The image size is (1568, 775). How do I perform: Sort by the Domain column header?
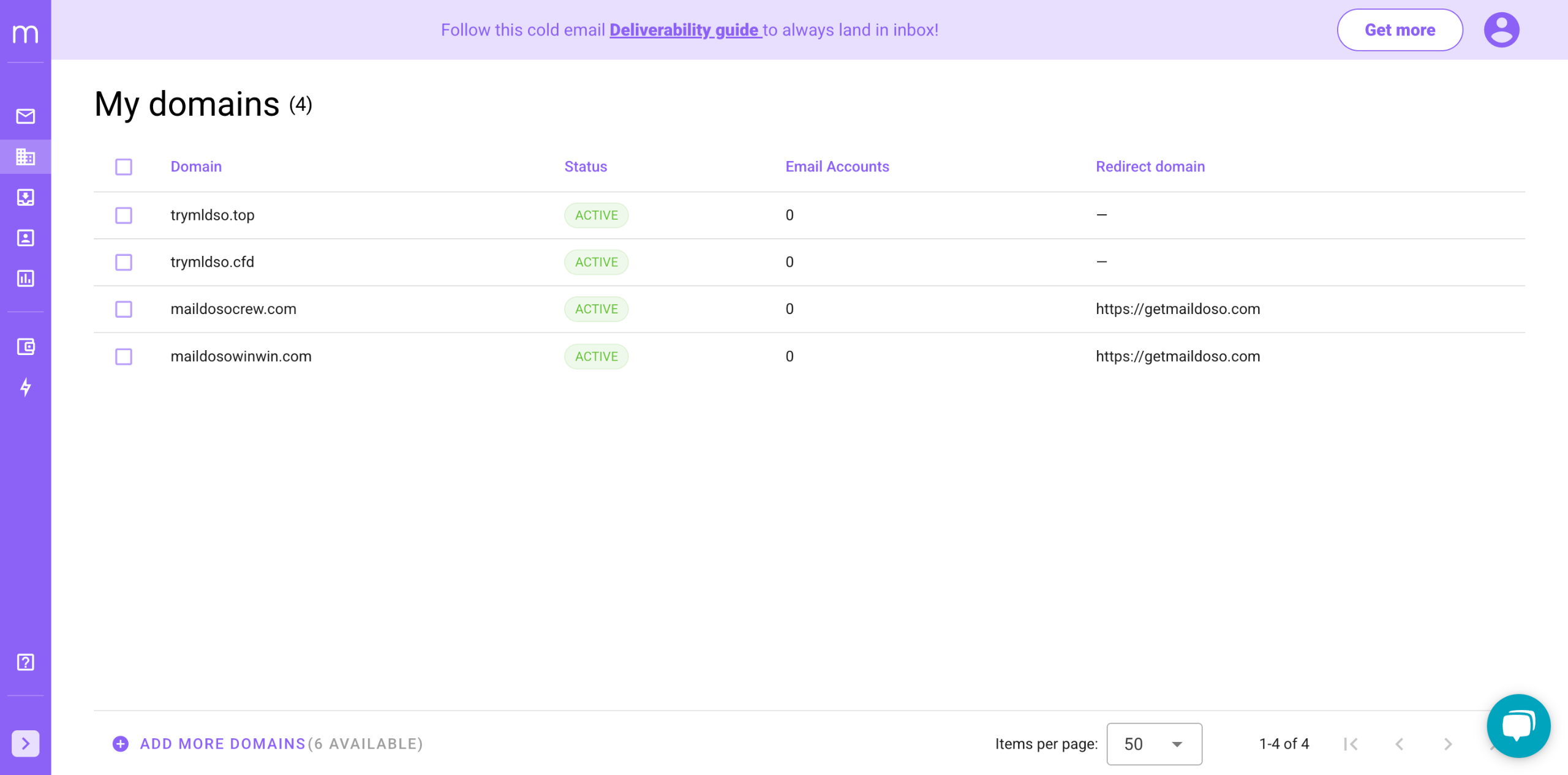[x=196, y=167]
